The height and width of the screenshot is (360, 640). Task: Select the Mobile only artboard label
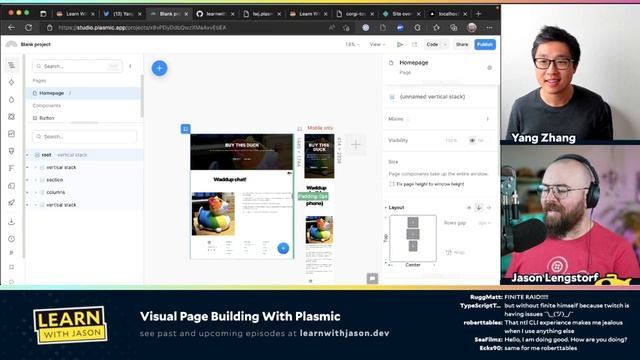point(320,128)
